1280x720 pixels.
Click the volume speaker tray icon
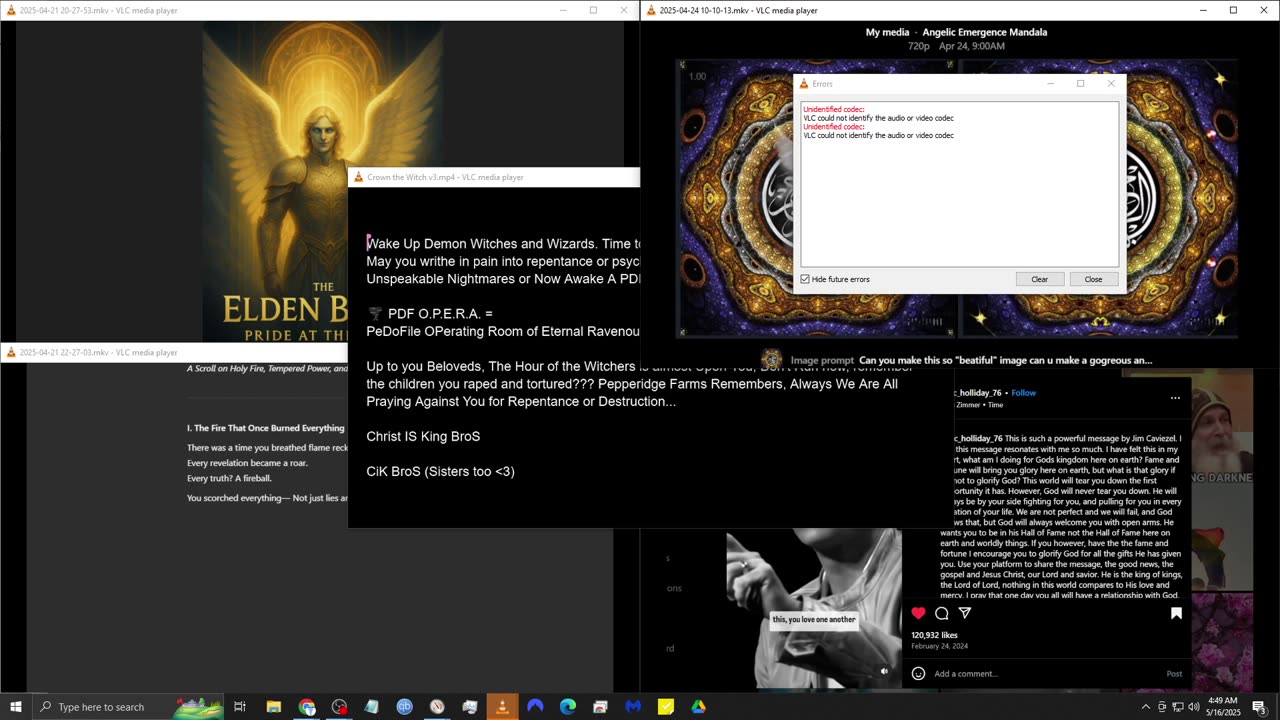click(x=1193, y=707)
